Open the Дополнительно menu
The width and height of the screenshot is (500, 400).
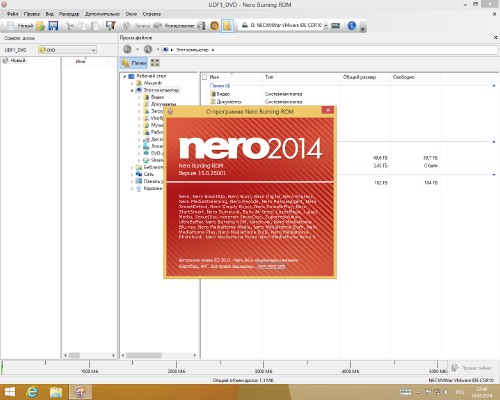(102, 14)
